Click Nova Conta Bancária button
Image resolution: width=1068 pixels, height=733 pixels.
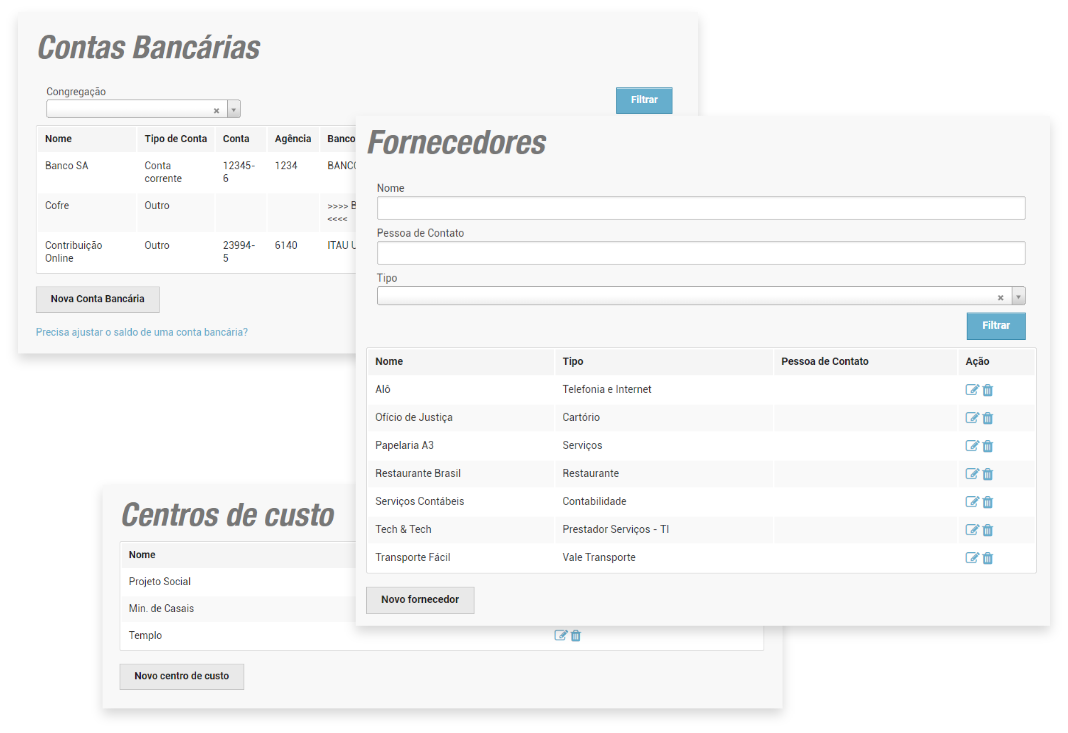(x=97, y=299)
